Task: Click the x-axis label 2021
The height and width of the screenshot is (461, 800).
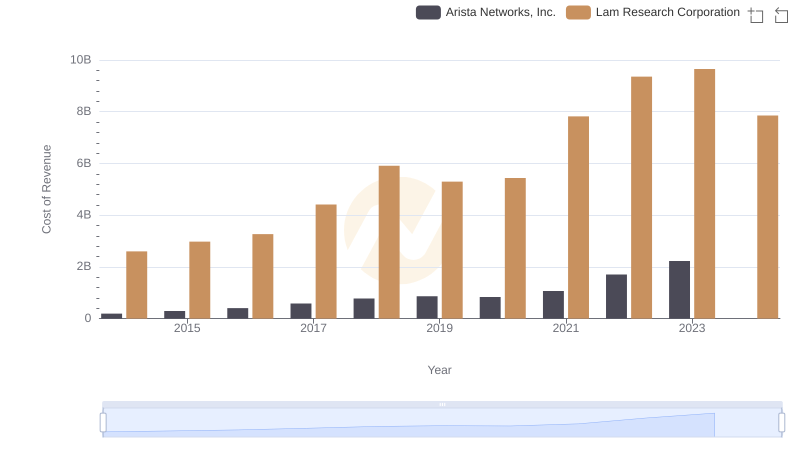Action: click(566, 328)
